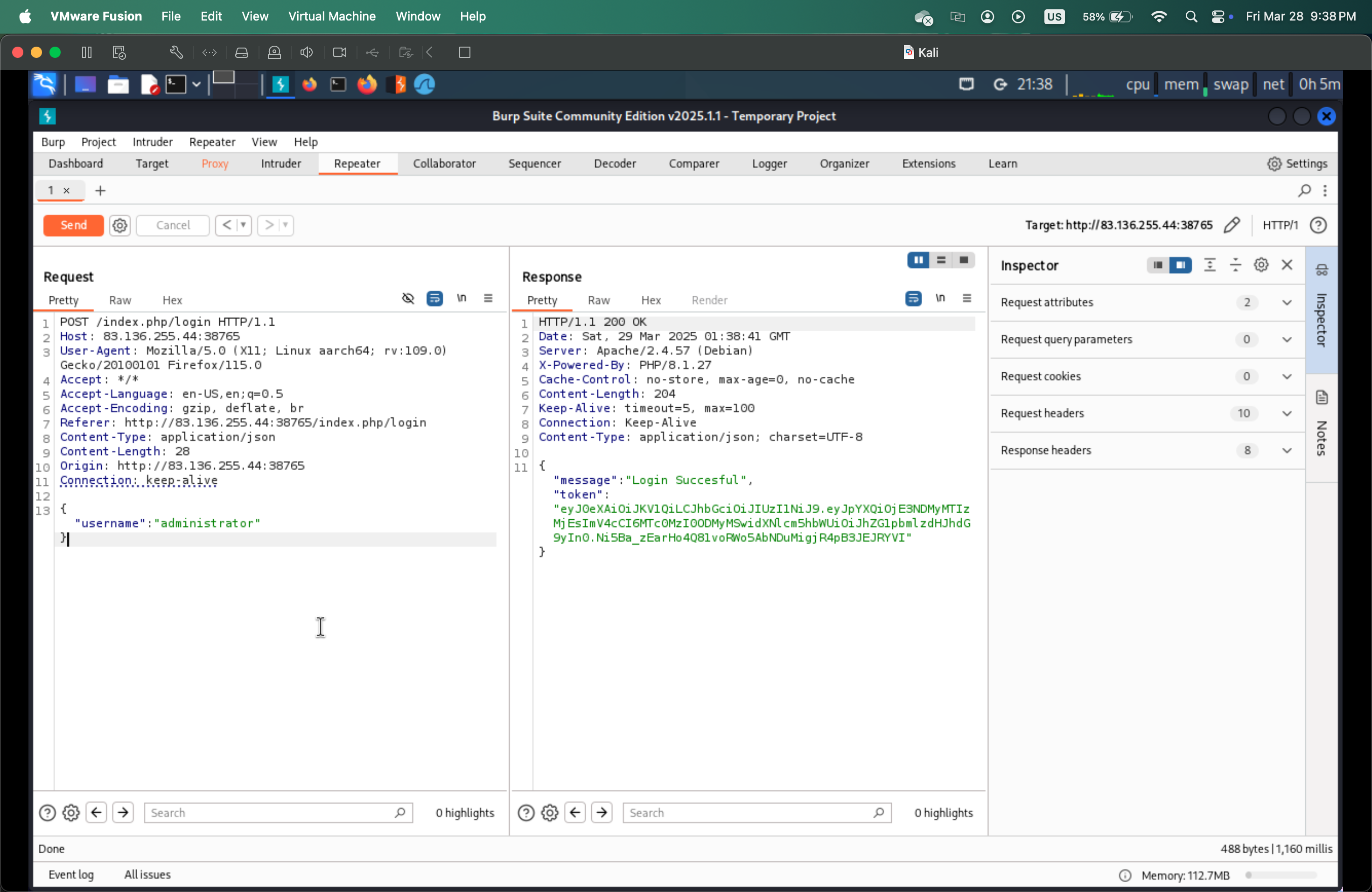Open Request search help icon

(x=47, y=813)
